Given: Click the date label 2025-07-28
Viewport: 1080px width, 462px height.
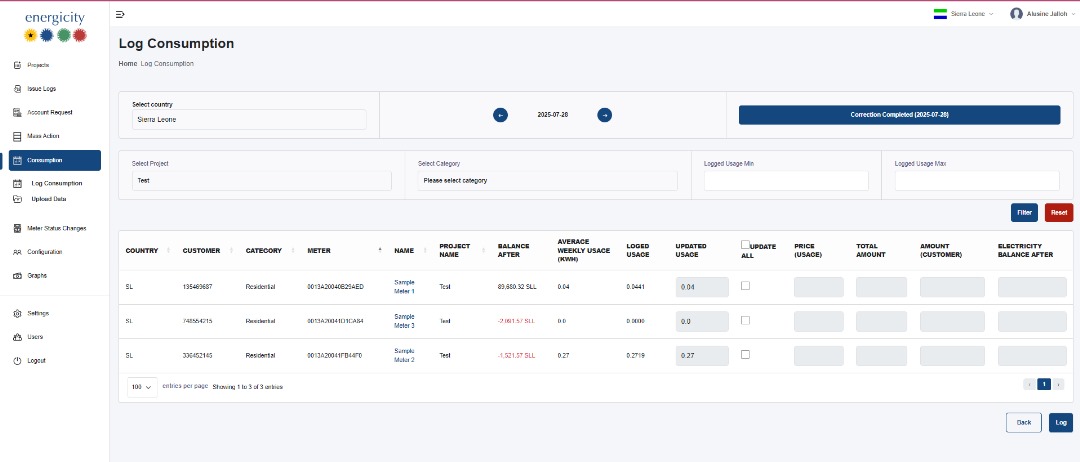Looking at the screenshot, I should tap(552, 115).
